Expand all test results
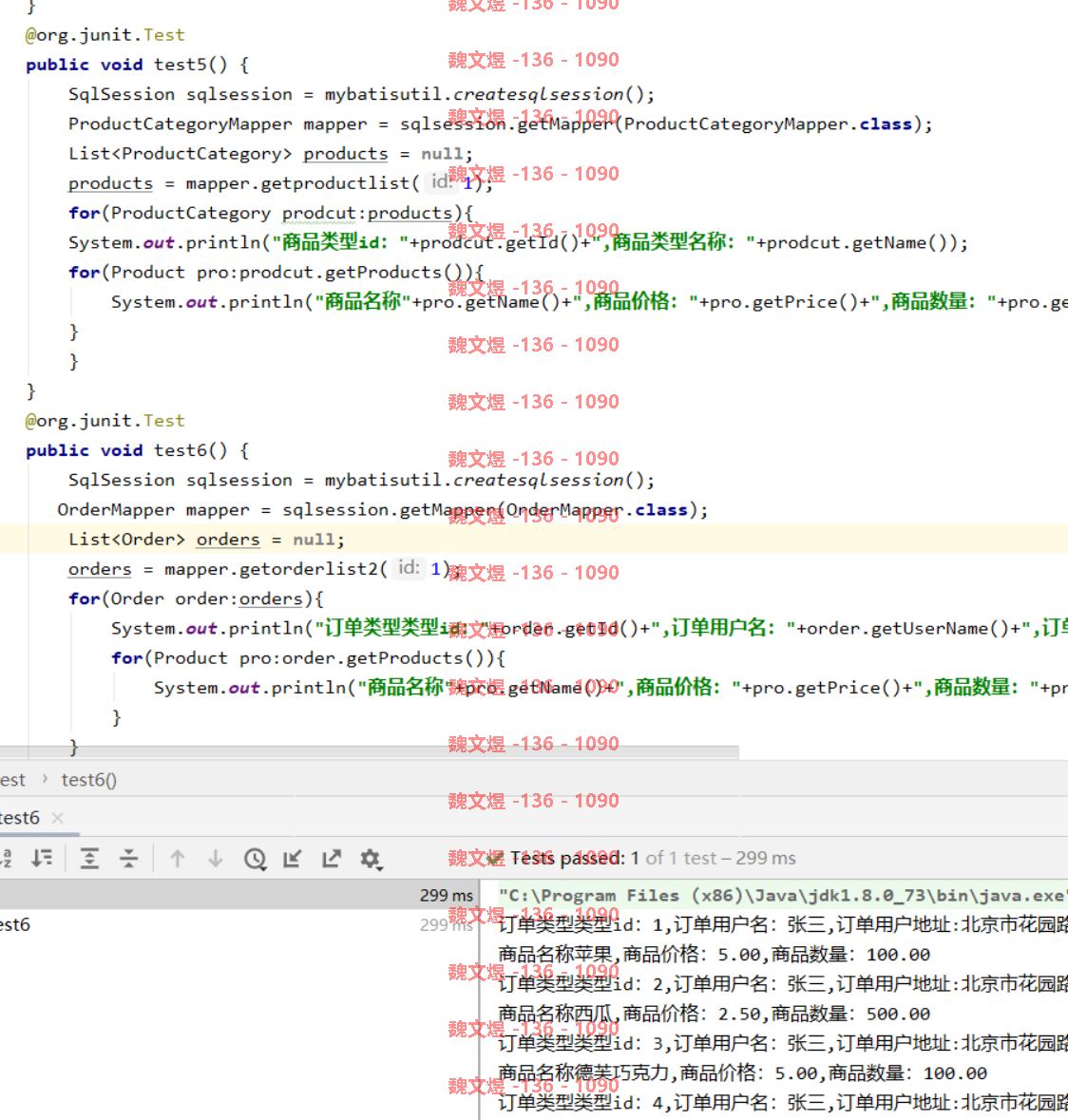Screen dimensions: 1068x1120 click(x=89, y=858)
